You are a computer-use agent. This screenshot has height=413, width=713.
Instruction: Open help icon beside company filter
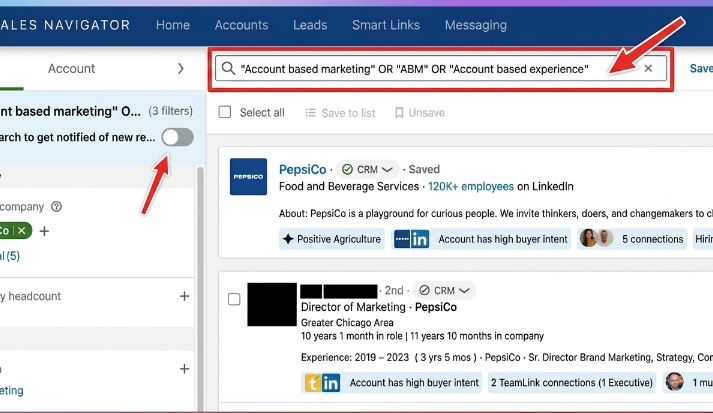coord(56,206)
